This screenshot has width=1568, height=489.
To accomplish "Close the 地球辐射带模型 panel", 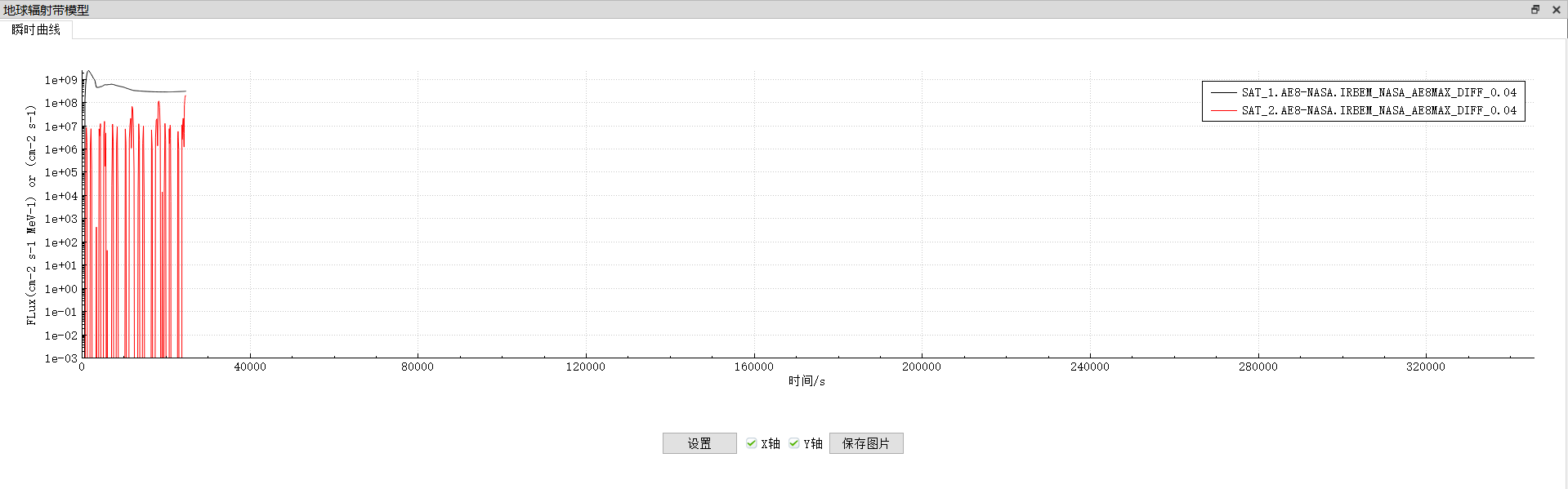I will pyautogui.click(x=1556, y=10).
